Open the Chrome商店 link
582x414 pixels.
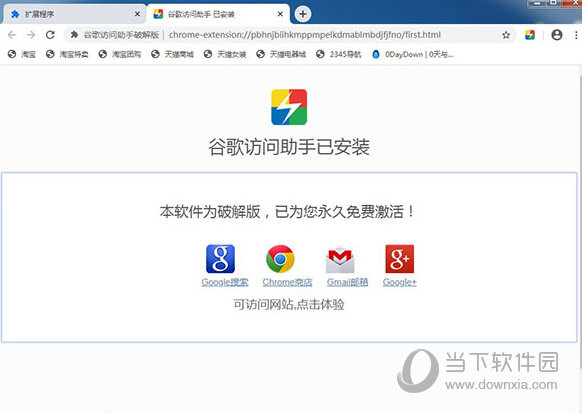pyautogui.click(x=287, y=282)
